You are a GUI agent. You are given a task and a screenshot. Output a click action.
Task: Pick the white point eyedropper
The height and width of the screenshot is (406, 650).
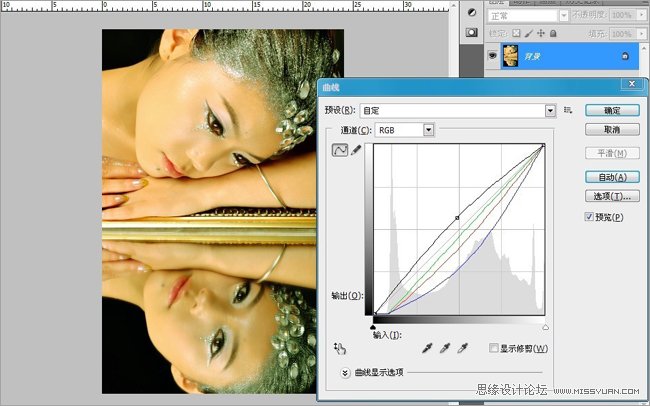point(462,348)
